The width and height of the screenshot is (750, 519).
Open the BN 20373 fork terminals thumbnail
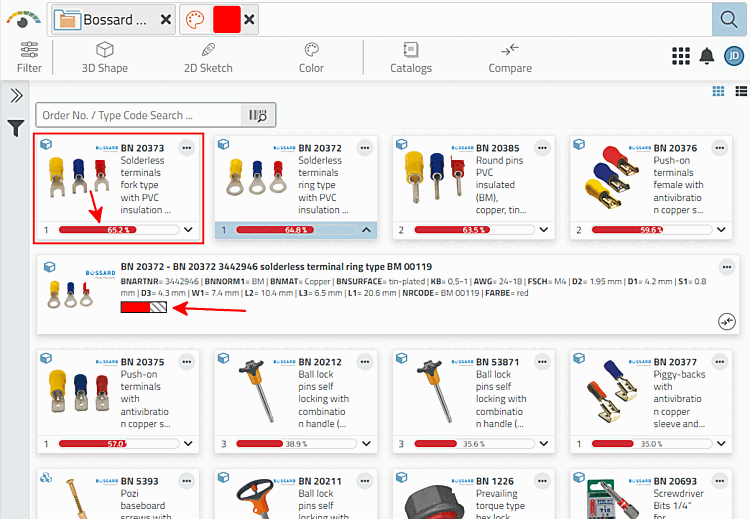(x=79, y=177)
